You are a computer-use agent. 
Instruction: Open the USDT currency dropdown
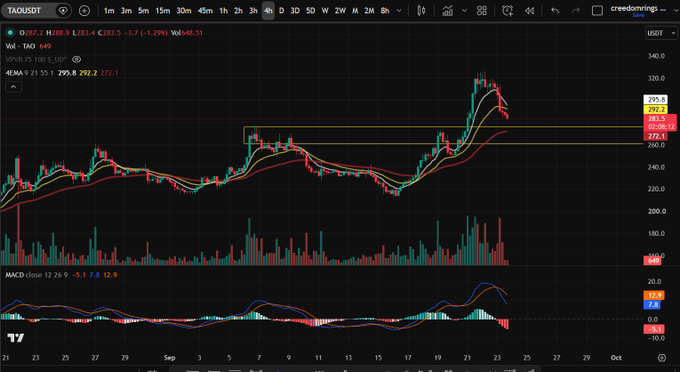point(661,33)
